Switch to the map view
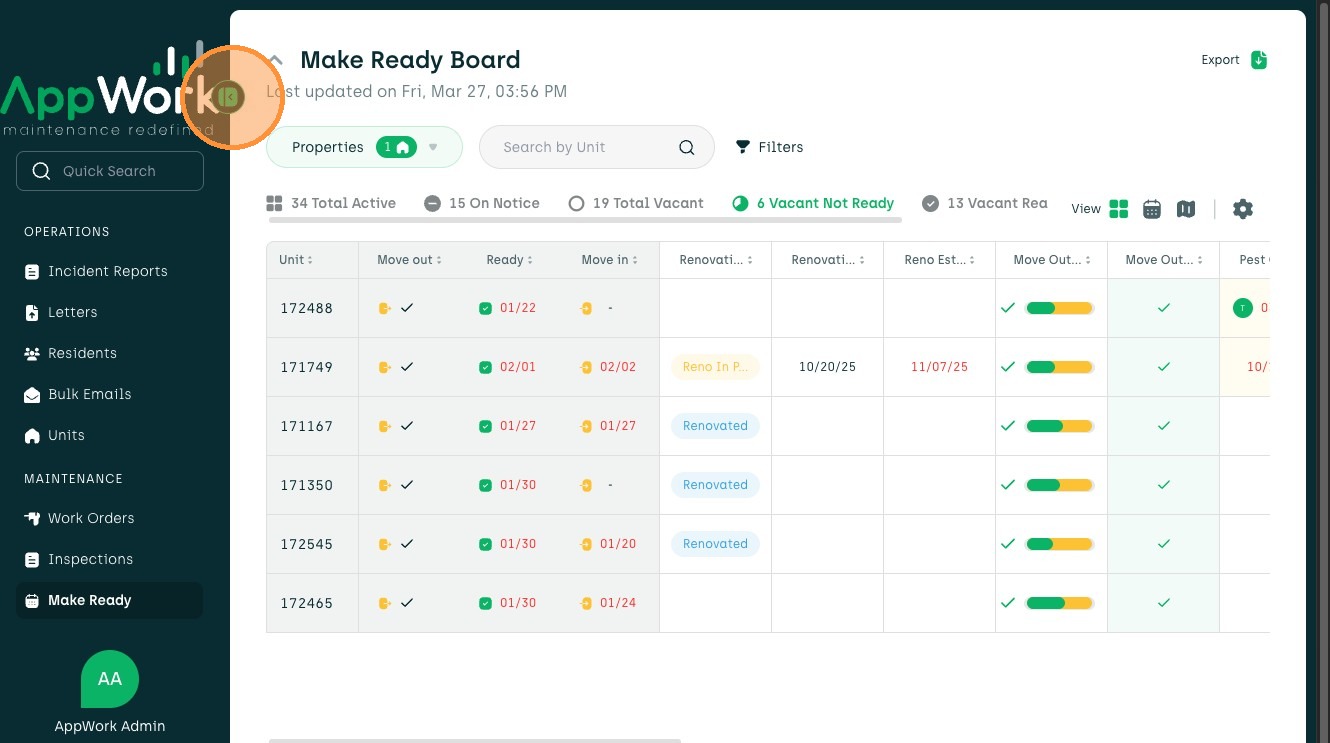Screen dimensions: 1330x743 [x=1186, y=209]
